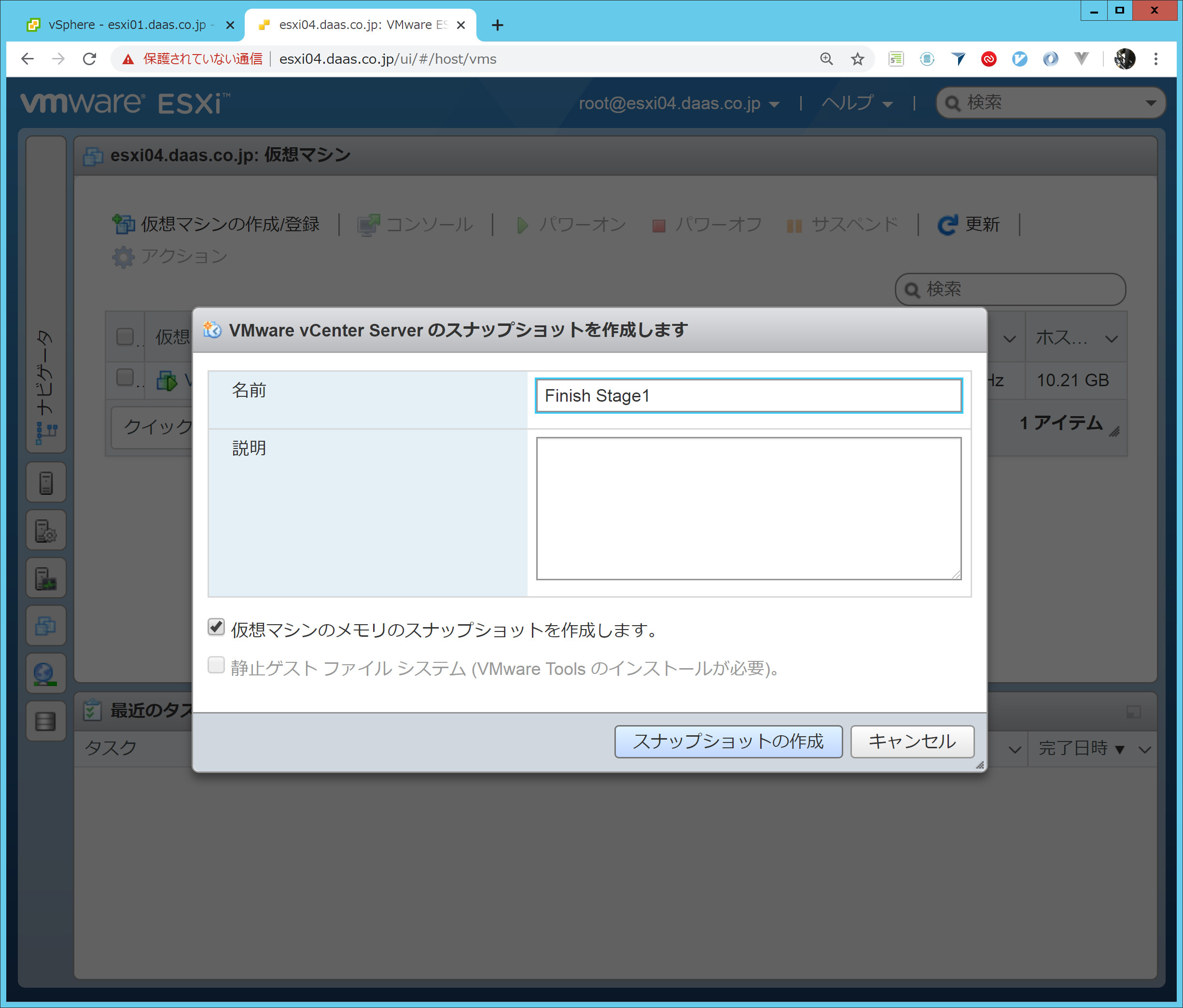The height and width of the screenshot is (1008, 1183).
Task: Open the アクション gear menu
Action: coord(170,256)
